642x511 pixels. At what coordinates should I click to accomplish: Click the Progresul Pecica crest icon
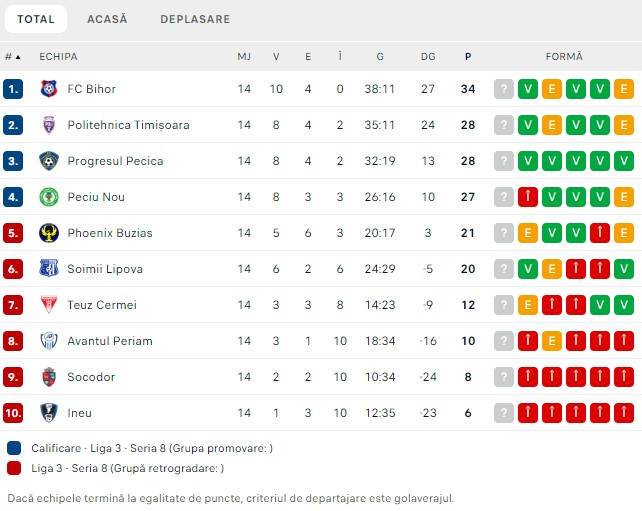(x=49, y=161)
